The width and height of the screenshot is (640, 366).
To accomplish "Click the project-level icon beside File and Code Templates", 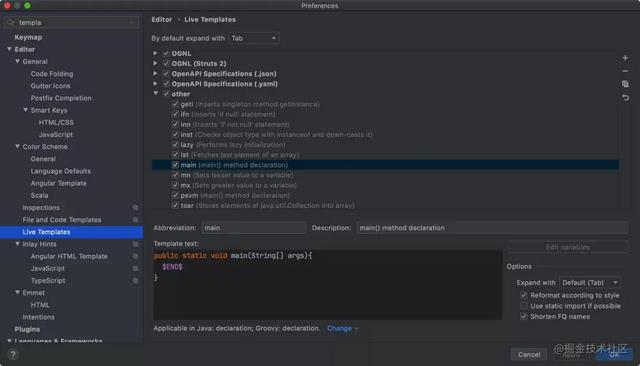I will [x=135, y=220].
